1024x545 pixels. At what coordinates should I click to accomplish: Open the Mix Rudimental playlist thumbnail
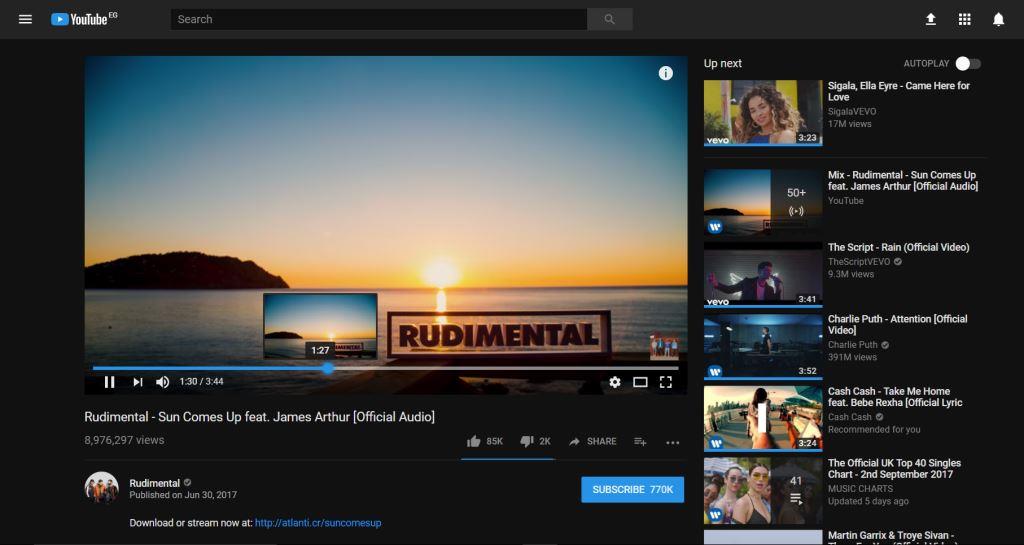[763, 202]
